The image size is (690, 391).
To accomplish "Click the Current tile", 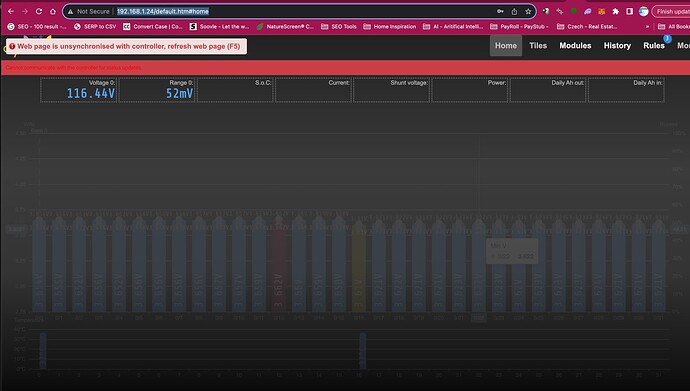I will click(x=313, y=90).
